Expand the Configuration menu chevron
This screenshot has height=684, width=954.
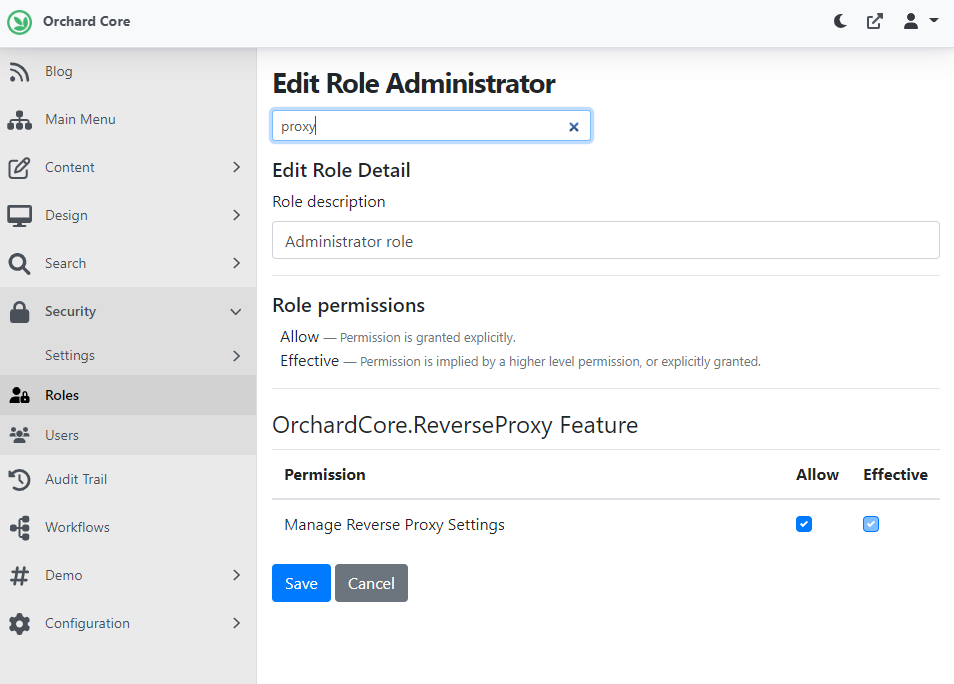(x=237, y=623)
